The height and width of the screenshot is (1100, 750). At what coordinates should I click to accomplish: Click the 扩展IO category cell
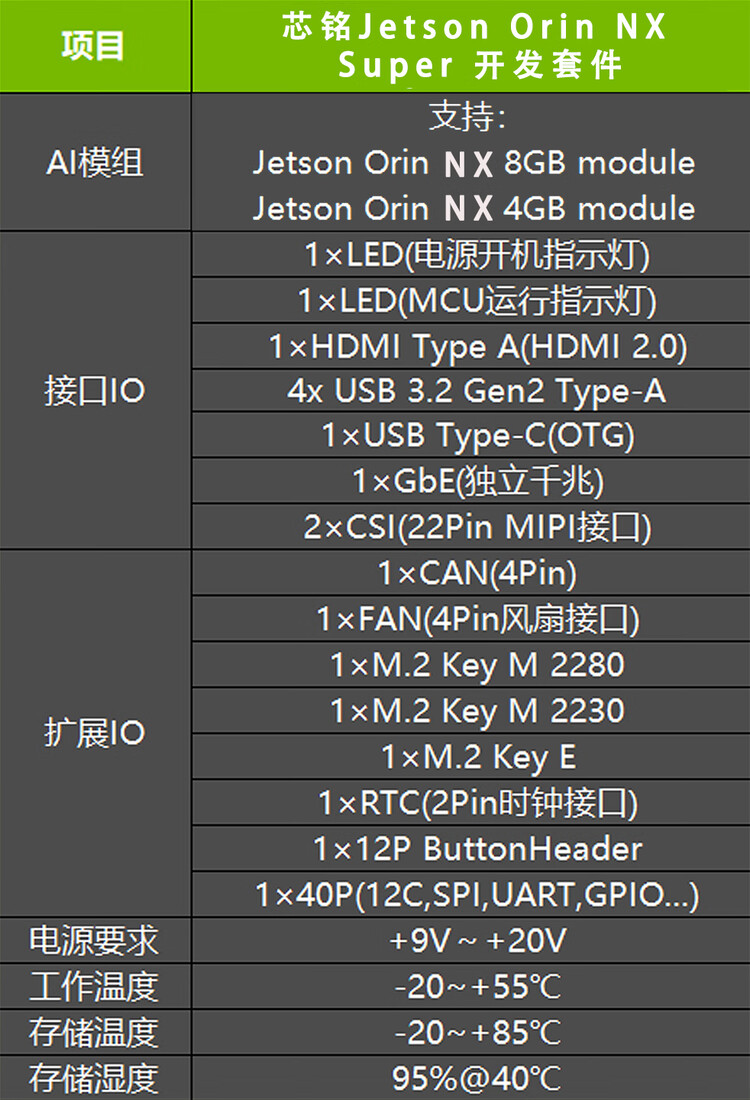[95, 733]
